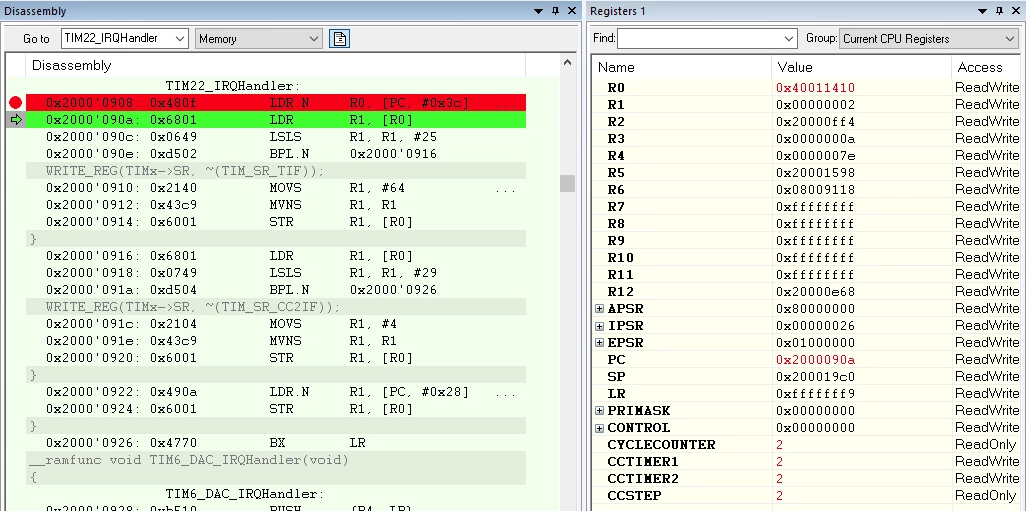Screen dimensions: 1026x511
Task: Expand the APSR register
Action: coord(599,308)
